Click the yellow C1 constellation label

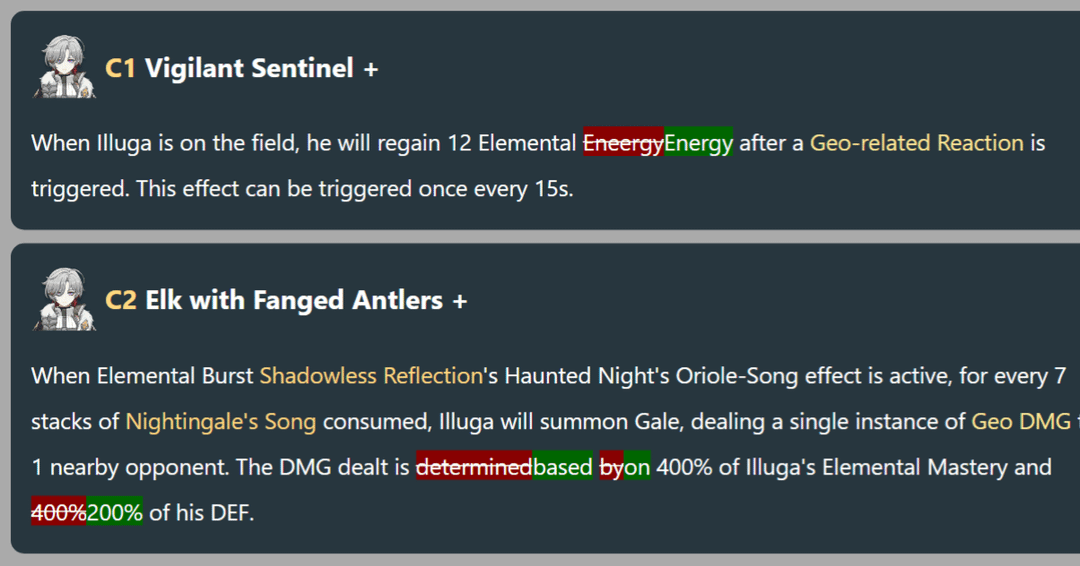[120, 69]
